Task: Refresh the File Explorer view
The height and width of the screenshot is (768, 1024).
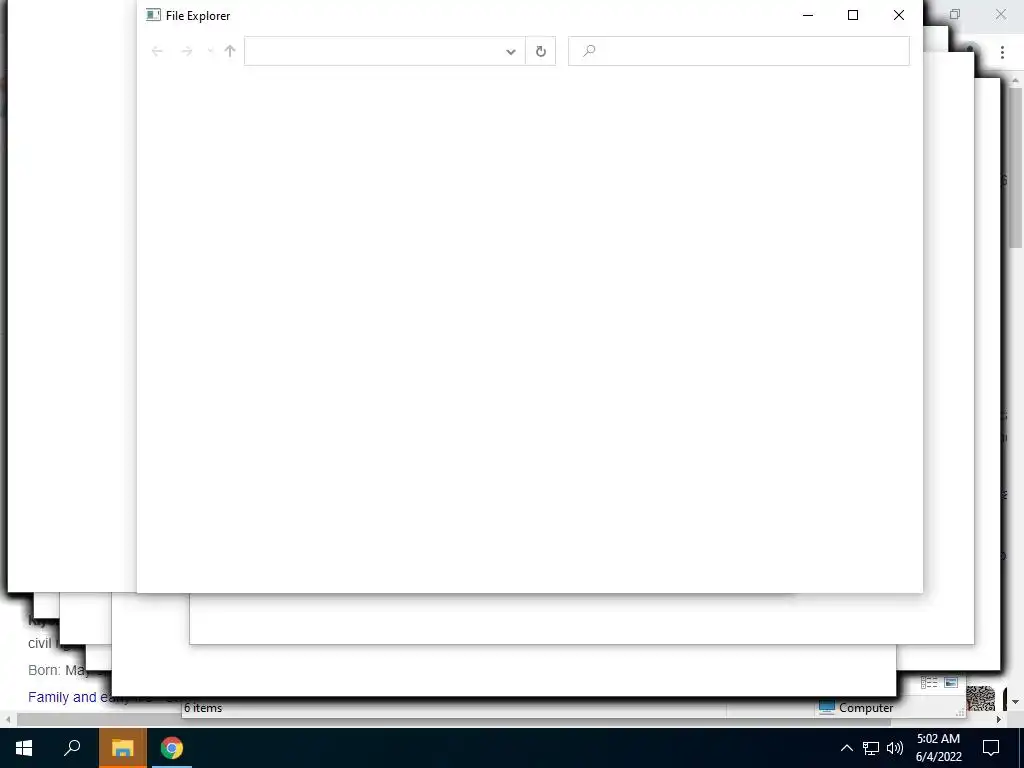Action: point(541,51)
